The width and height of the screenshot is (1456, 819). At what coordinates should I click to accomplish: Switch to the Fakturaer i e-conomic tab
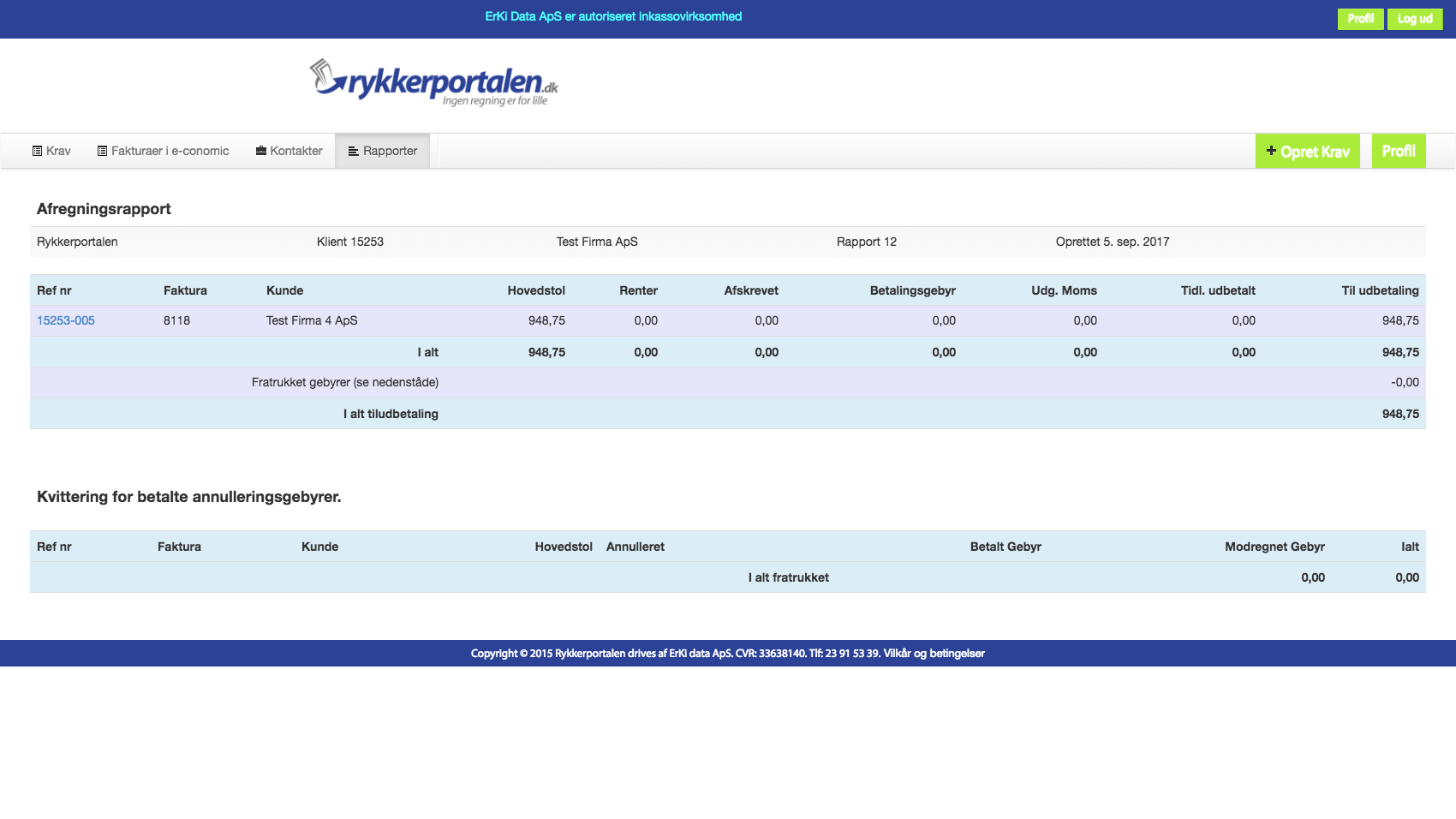click(x=167, y=150)
